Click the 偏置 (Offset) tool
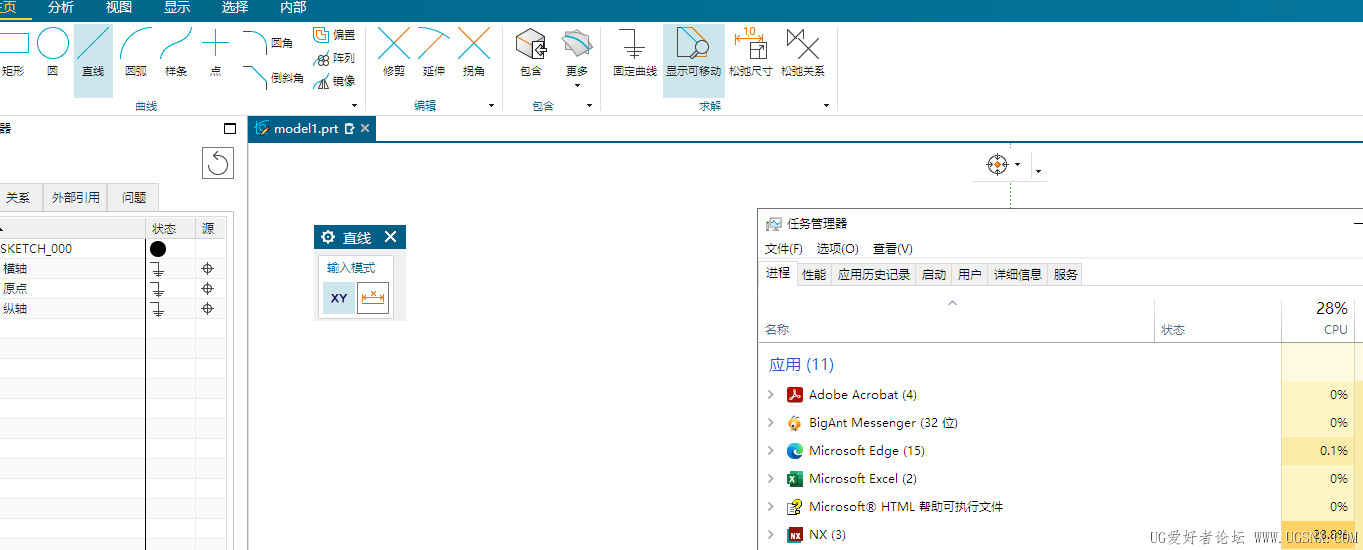 tap(334, 35)
